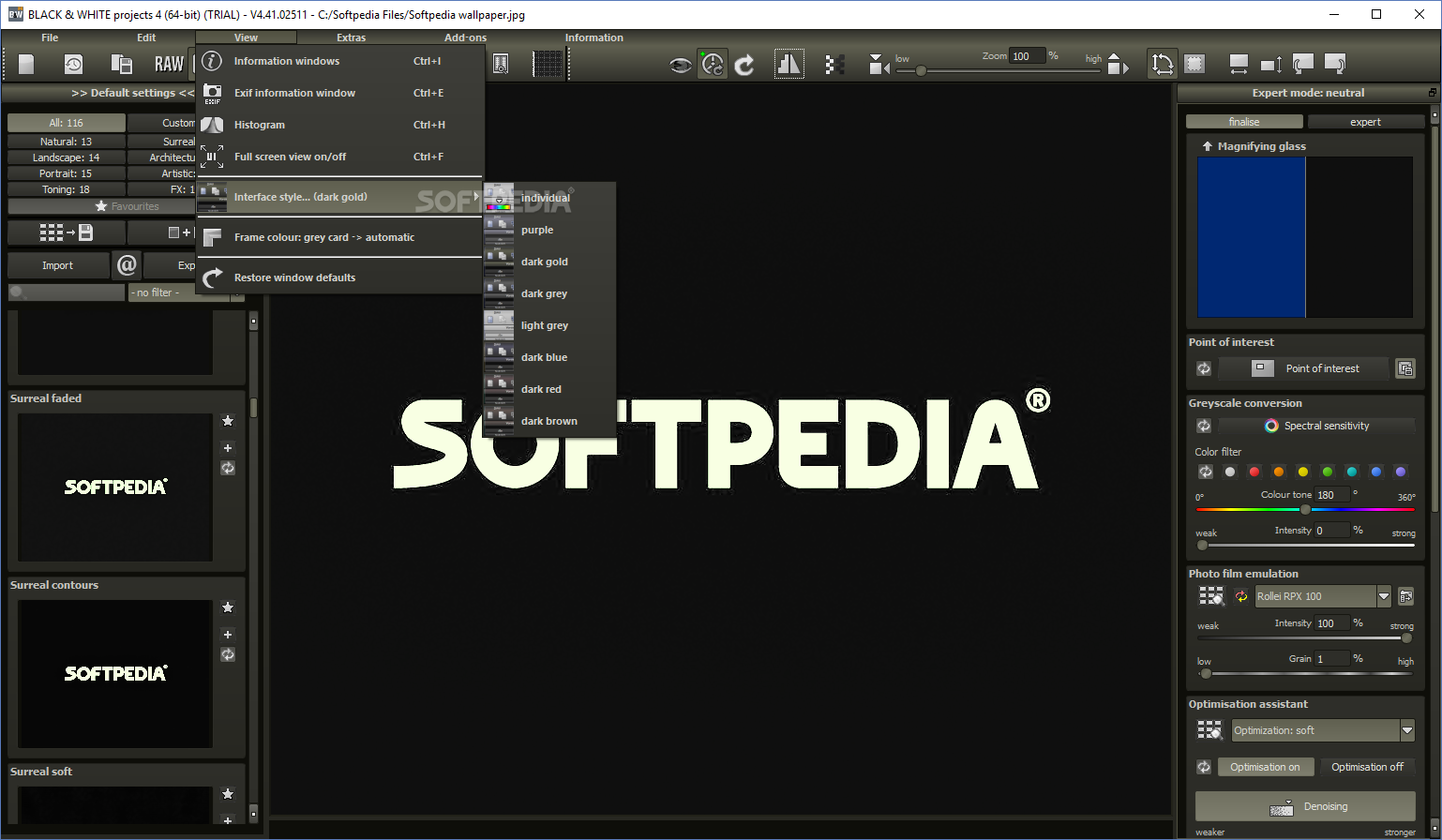Open the Edit menu
This screenshot has height=840, width=1442.
146,37
